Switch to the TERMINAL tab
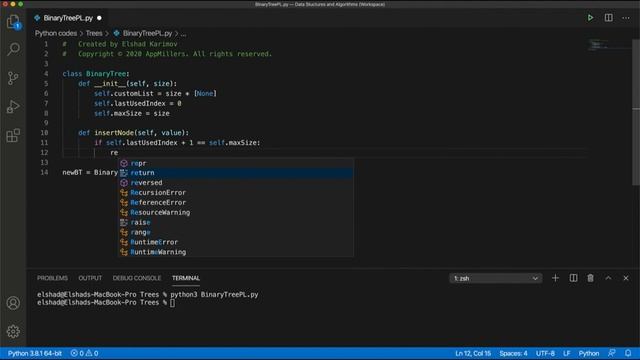This screenshot has height=360, width=640. pyautogui.click(x=186, y=278)
